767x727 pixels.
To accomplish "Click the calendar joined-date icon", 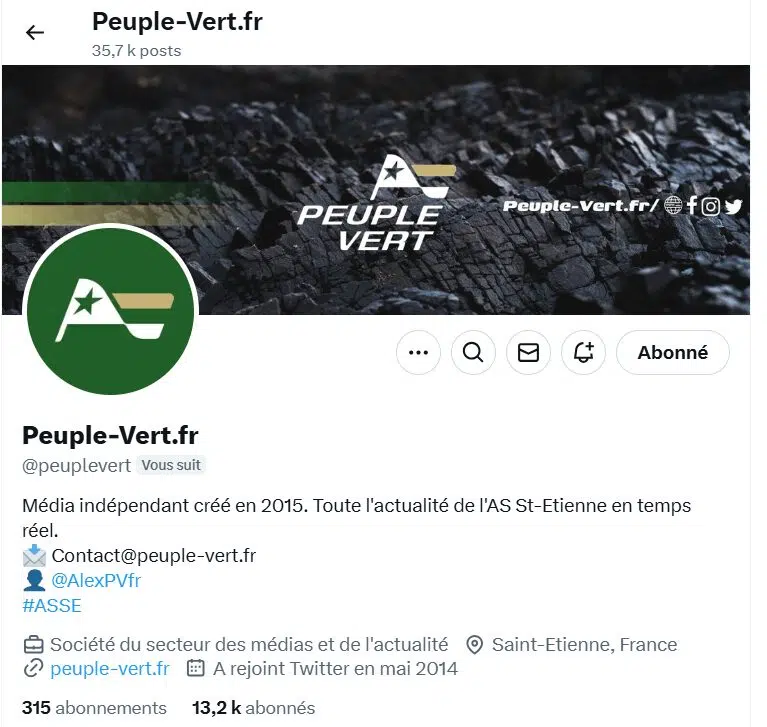I will coord(196,668).
